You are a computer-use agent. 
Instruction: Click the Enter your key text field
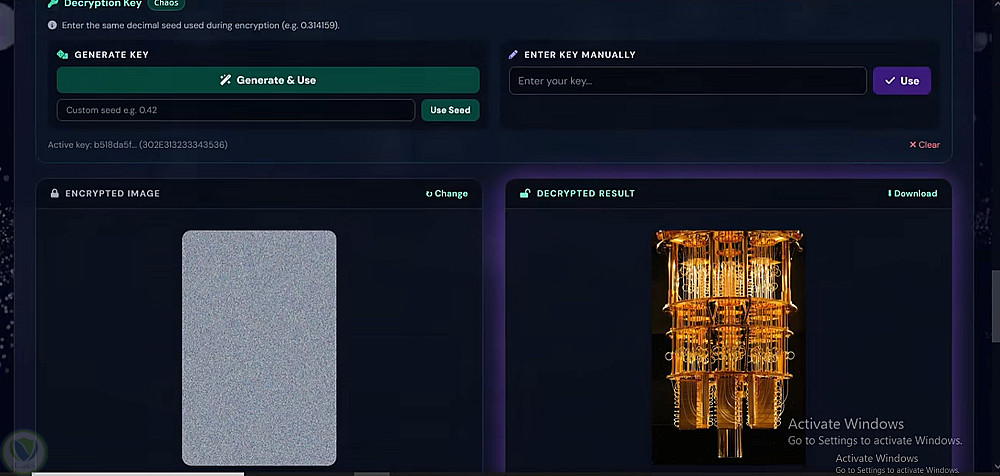(x=688, y=81)
